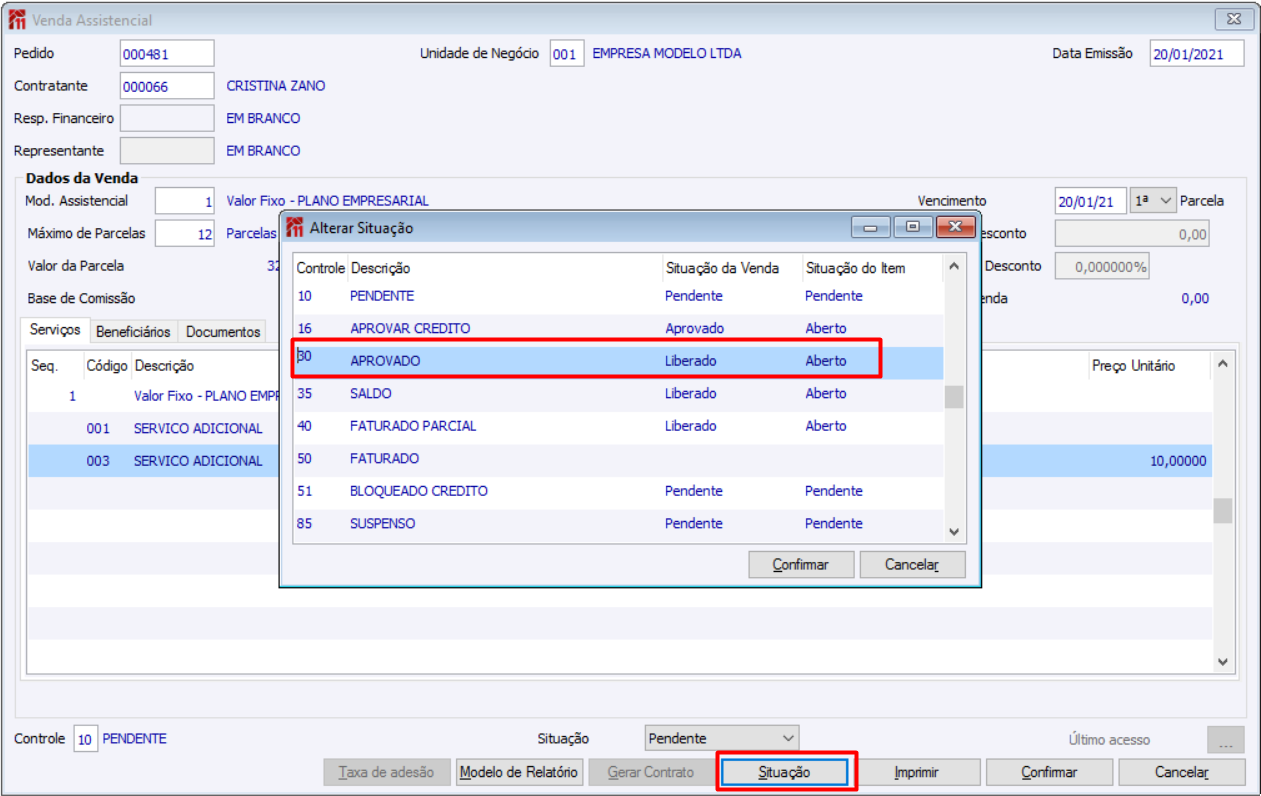Click the services grid scroll-up arrow
The width and height of the screenshot is (1261, 796).
coord(1223,365)
